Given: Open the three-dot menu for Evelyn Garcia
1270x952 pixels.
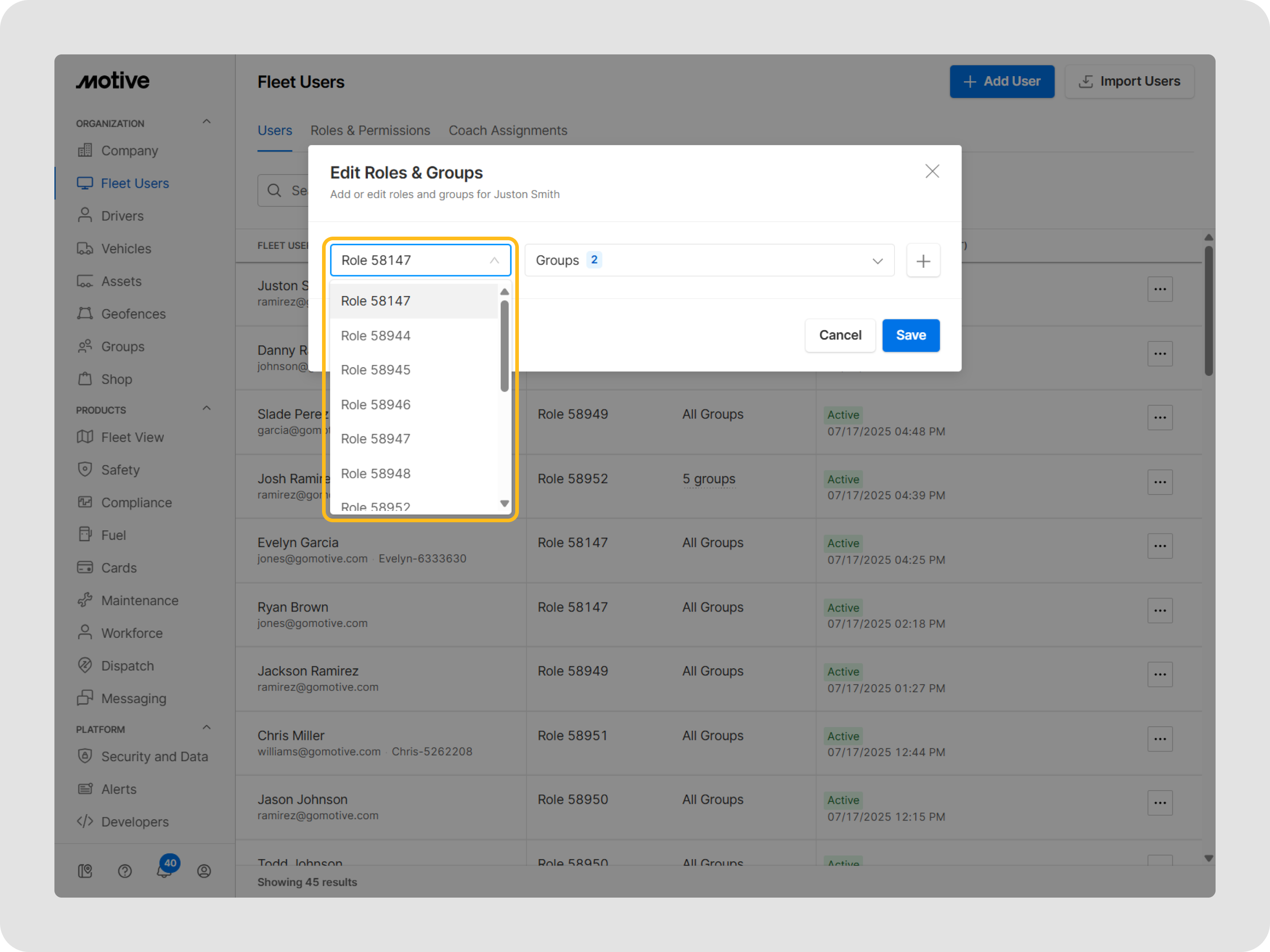Looking at the screenshot, I should pos(1159,546).
